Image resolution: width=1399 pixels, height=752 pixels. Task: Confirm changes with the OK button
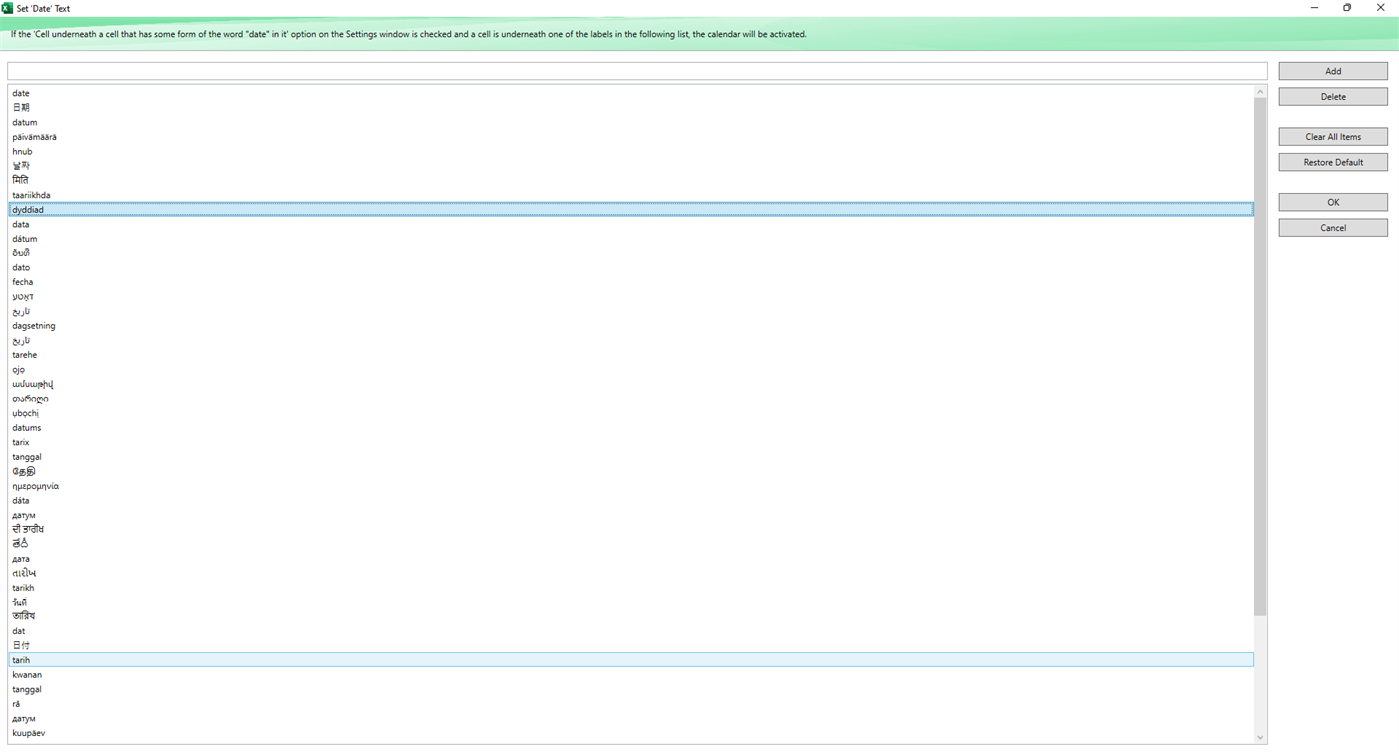point(1332,201)
